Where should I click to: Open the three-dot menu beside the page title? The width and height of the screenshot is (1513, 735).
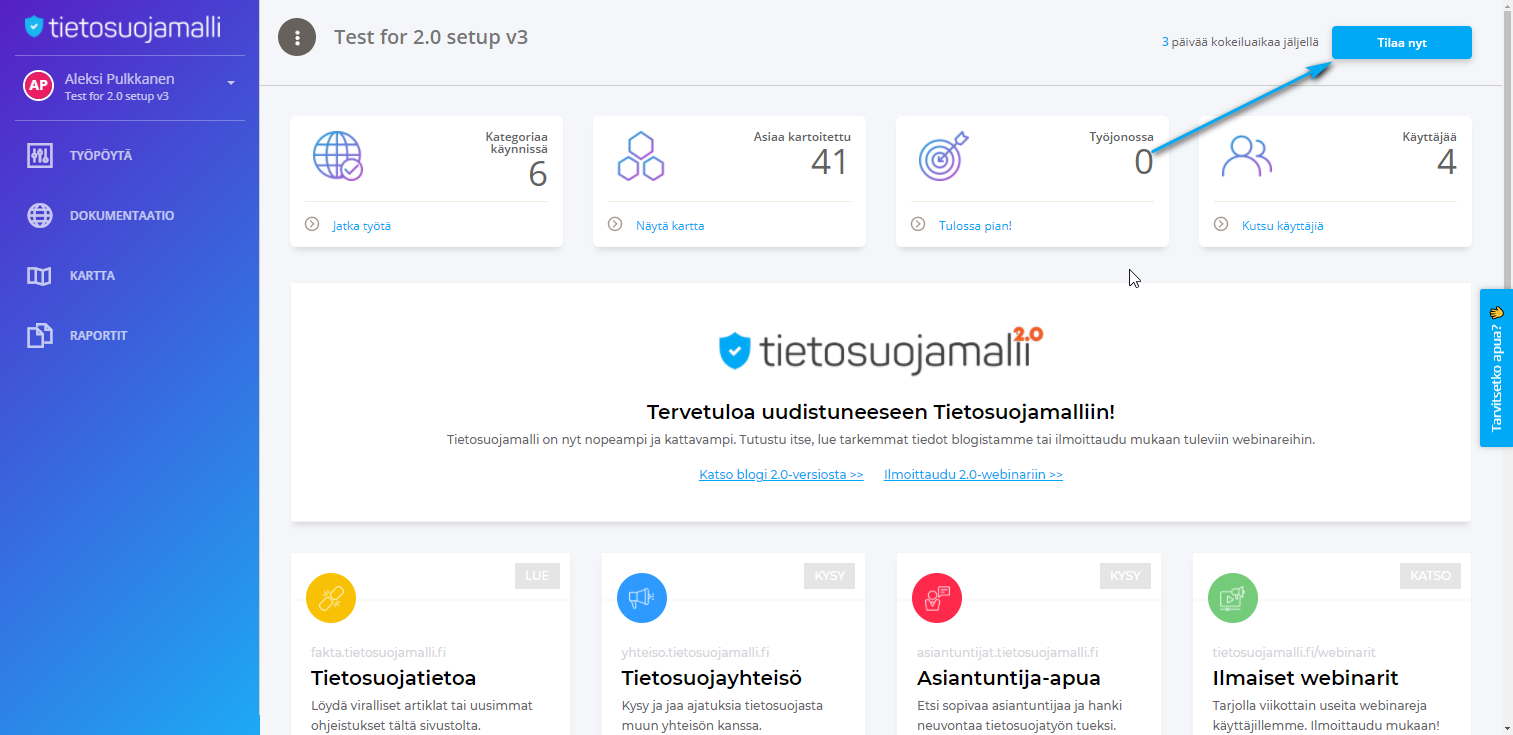297,38
